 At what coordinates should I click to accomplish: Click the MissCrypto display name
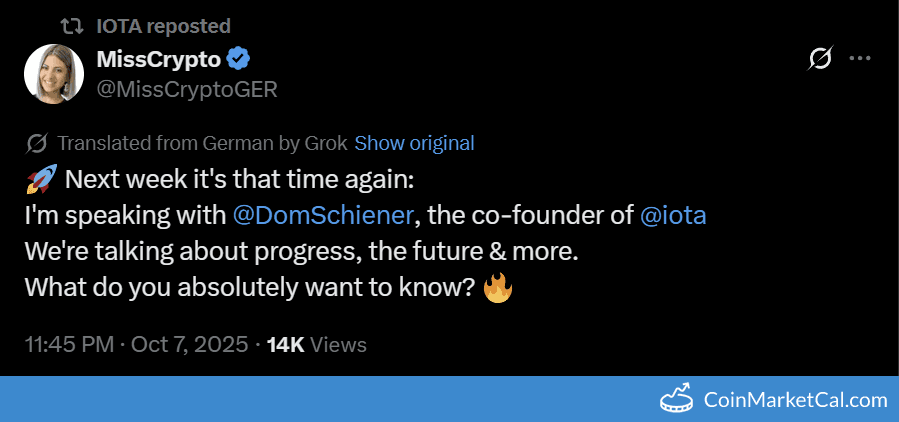(158, 59)
